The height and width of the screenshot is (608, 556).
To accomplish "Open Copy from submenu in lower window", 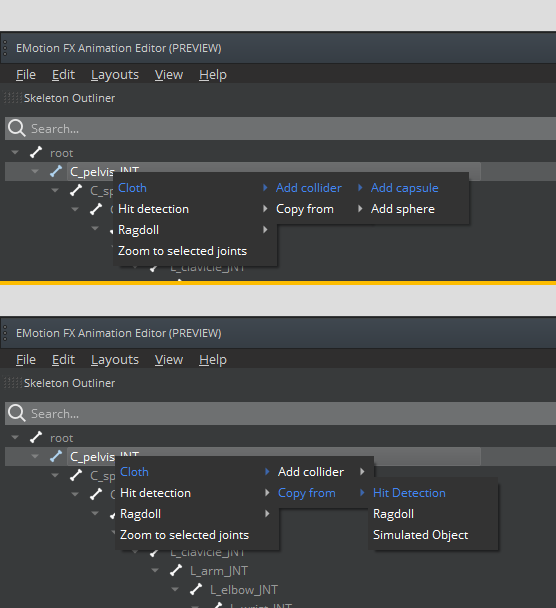I will click(322, 493).
